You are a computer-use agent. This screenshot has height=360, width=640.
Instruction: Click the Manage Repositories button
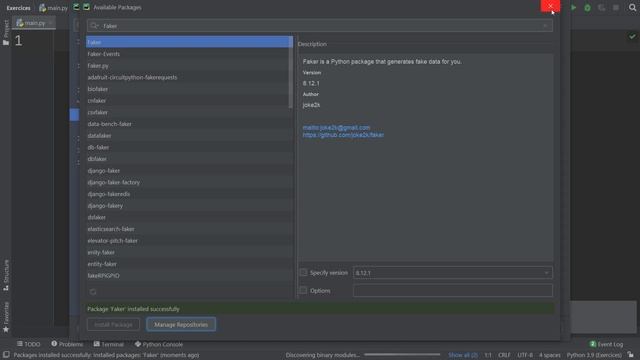coord(181,324)
